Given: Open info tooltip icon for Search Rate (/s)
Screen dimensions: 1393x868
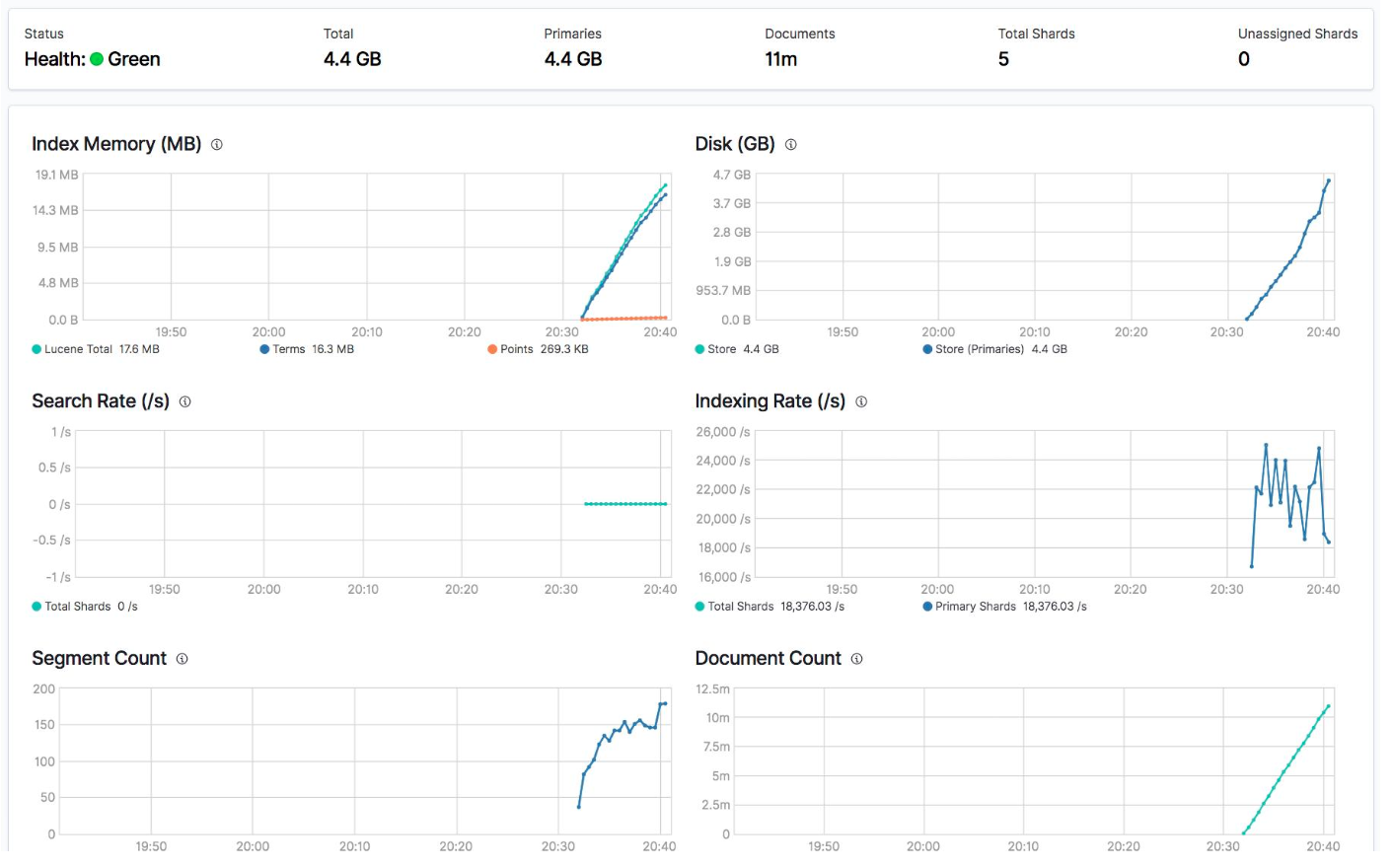Looking at the screenshot, I should point(185,402).
